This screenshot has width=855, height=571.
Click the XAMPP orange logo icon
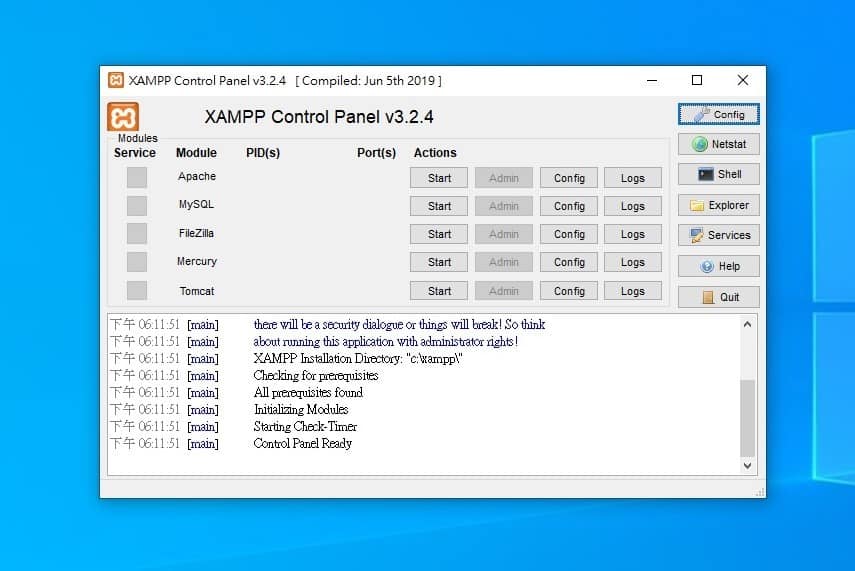[x=123, y=116]
